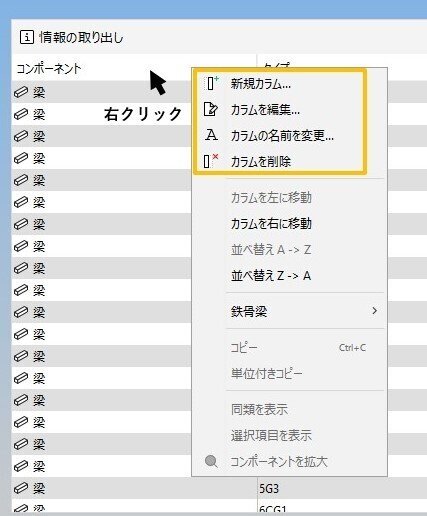This screenshot has height=516, width=427.
Task: Select the 梁 label in the 5G3 row
Action: 39,488
